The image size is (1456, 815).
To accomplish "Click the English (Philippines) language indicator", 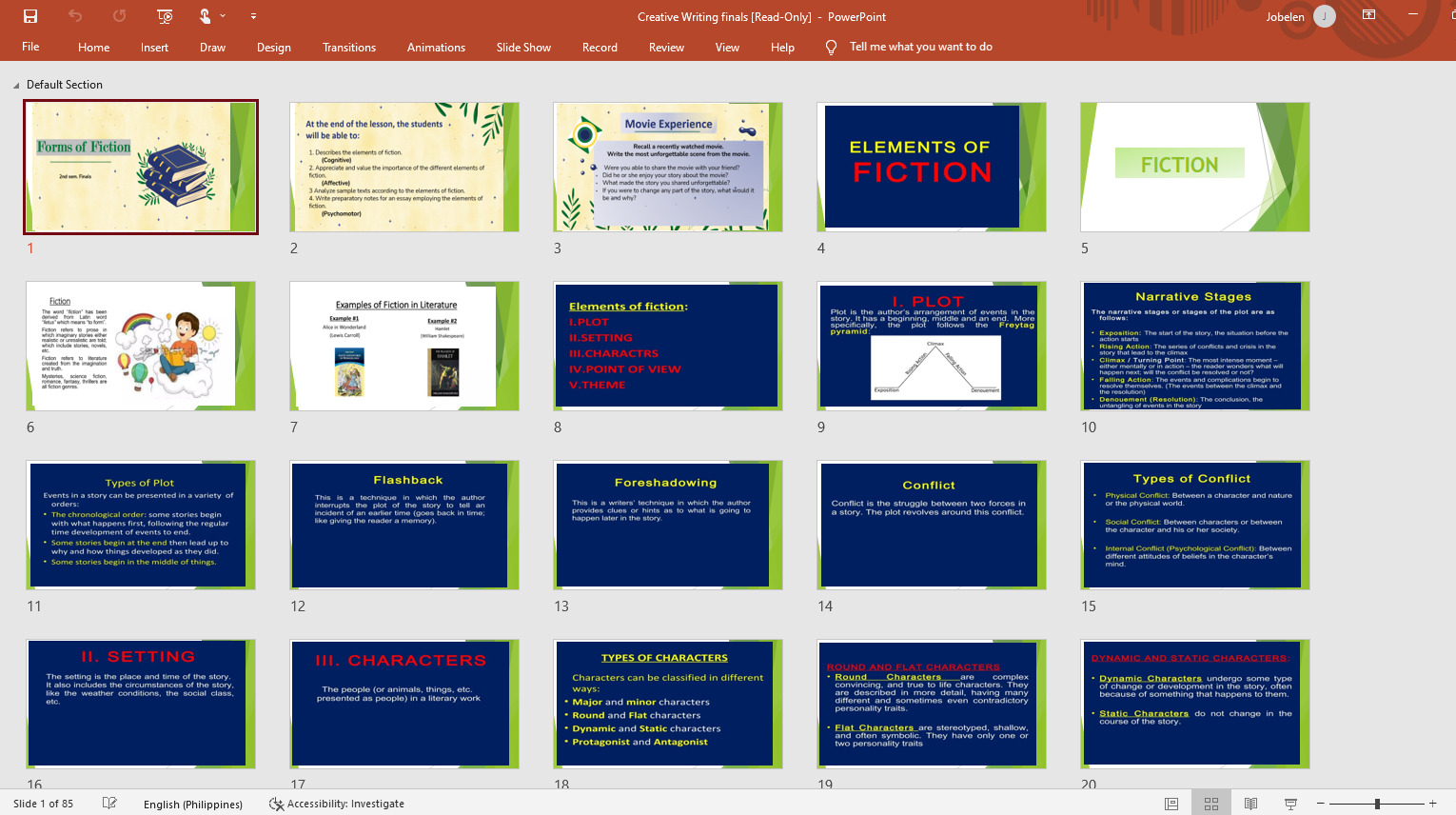I will (x=193, y=805).
